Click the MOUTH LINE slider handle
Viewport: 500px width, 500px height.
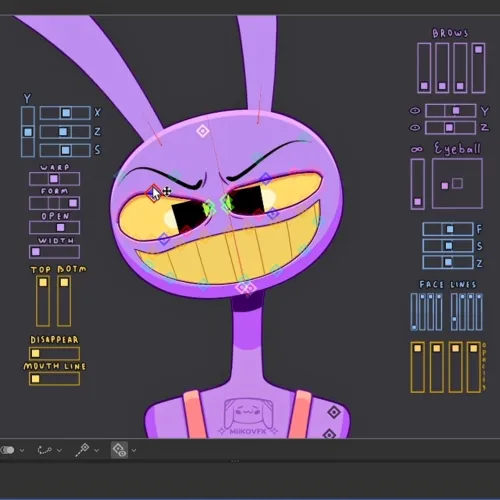(35, 379)
